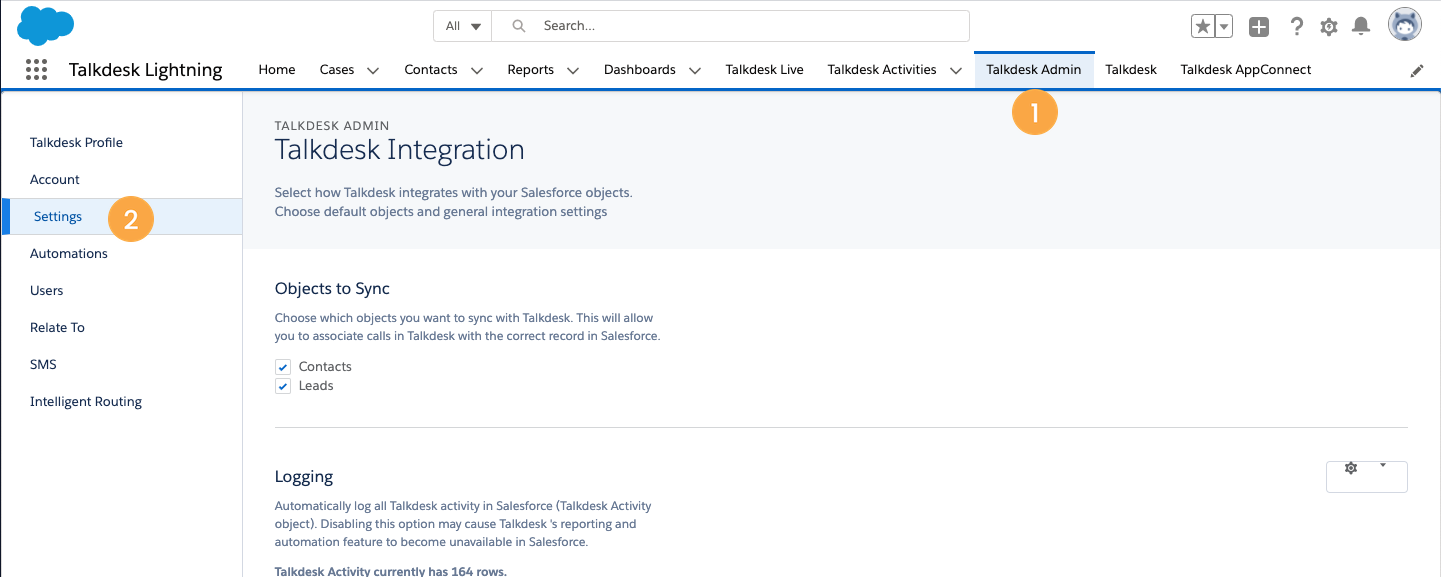Switch to the Talkdesk Live tab
This screenshot has width=1441, height=577.
764,70
